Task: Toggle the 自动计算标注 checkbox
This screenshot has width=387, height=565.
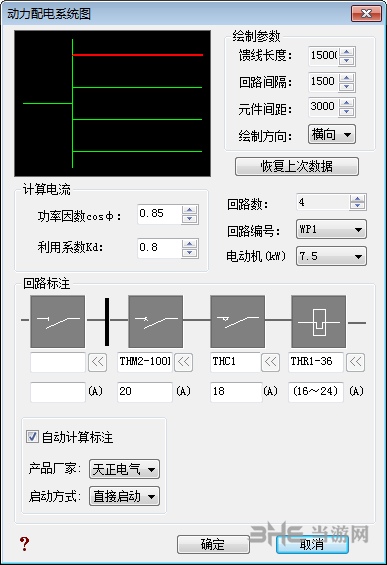Action: [x=32, y=437]
